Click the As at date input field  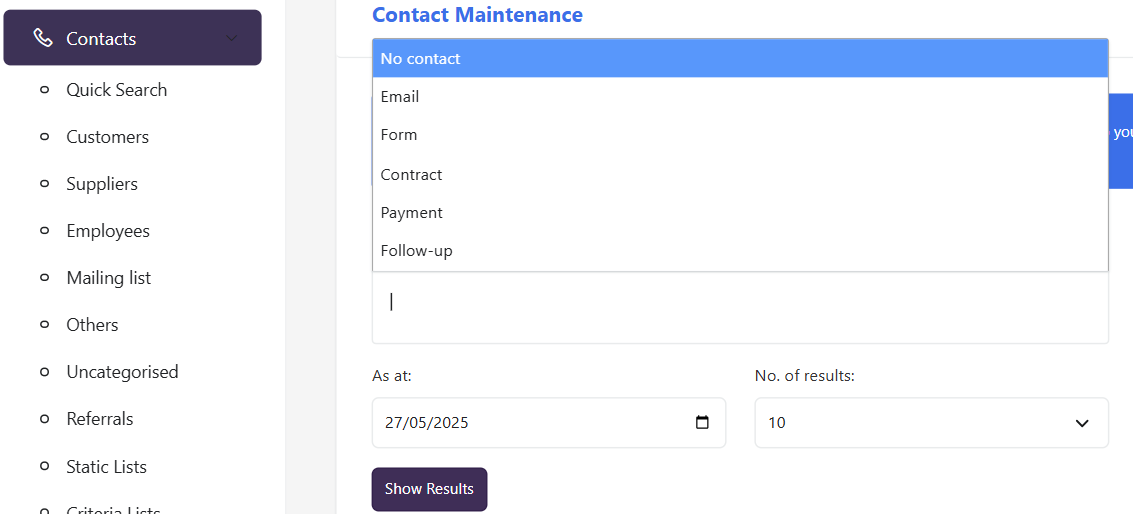pos(548,422)
